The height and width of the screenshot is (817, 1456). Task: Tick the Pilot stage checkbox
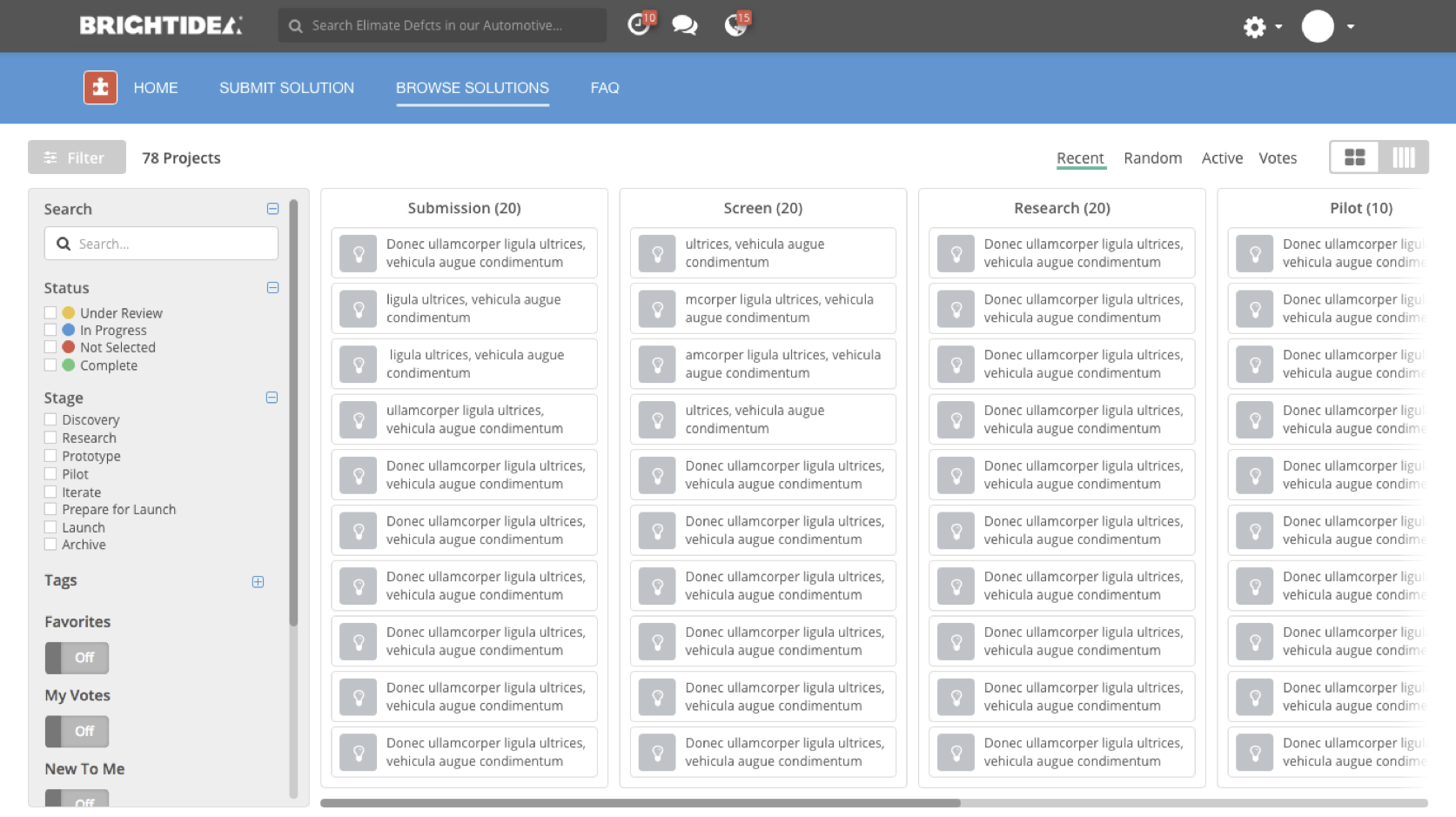click(x=50, y=474)
